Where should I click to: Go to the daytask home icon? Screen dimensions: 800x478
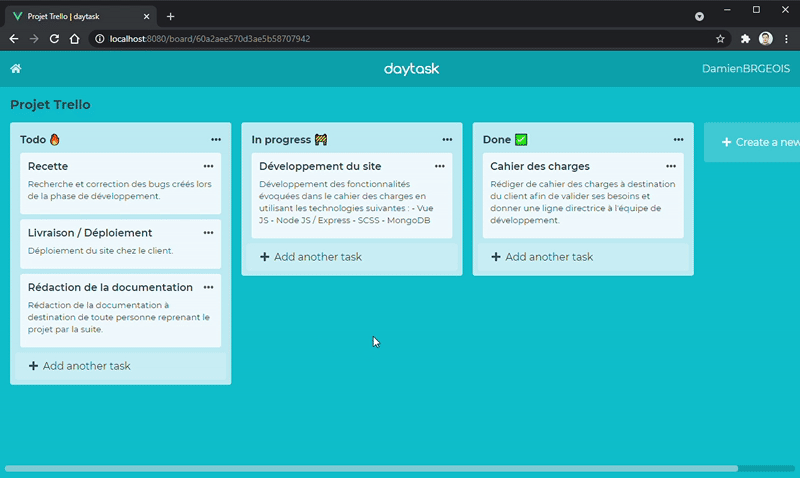coord(16,68)
